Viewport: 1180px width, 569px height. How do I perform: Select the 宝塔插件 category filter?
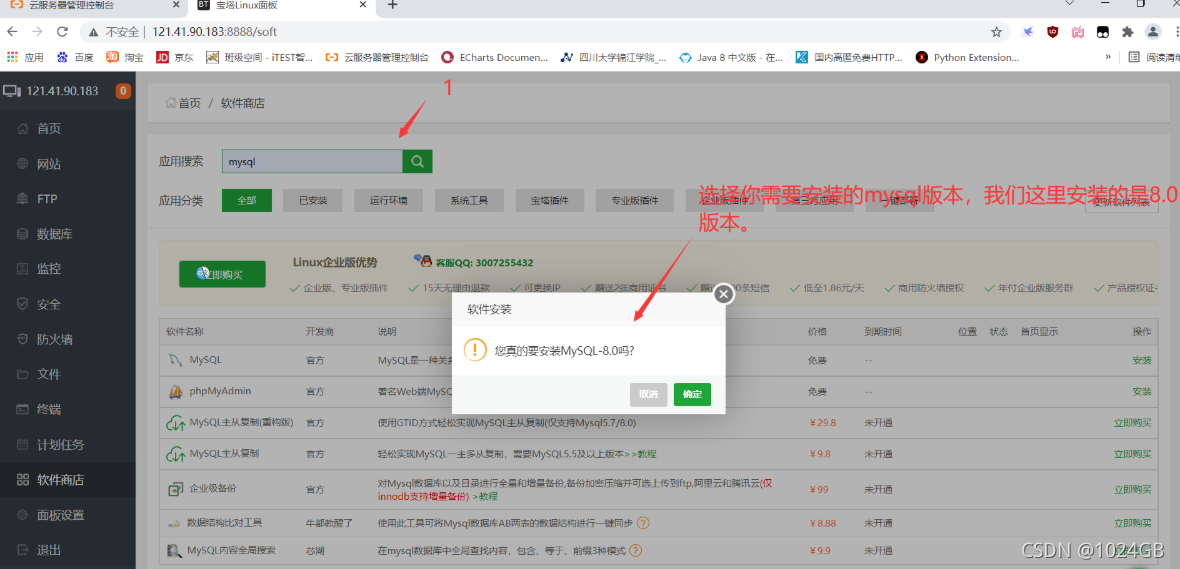pos(549,200)
